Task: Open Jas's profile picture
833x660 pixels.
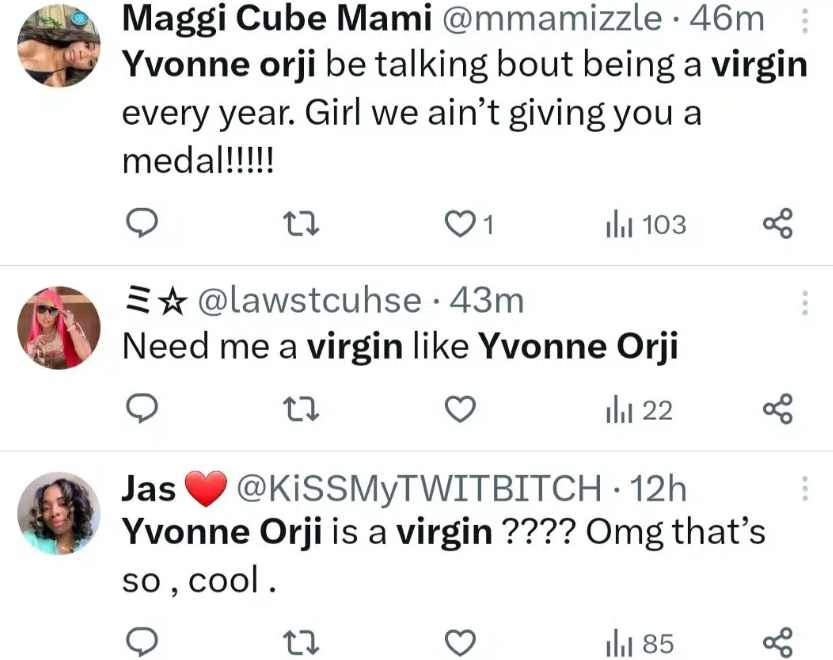Action: tap(60, 513)
